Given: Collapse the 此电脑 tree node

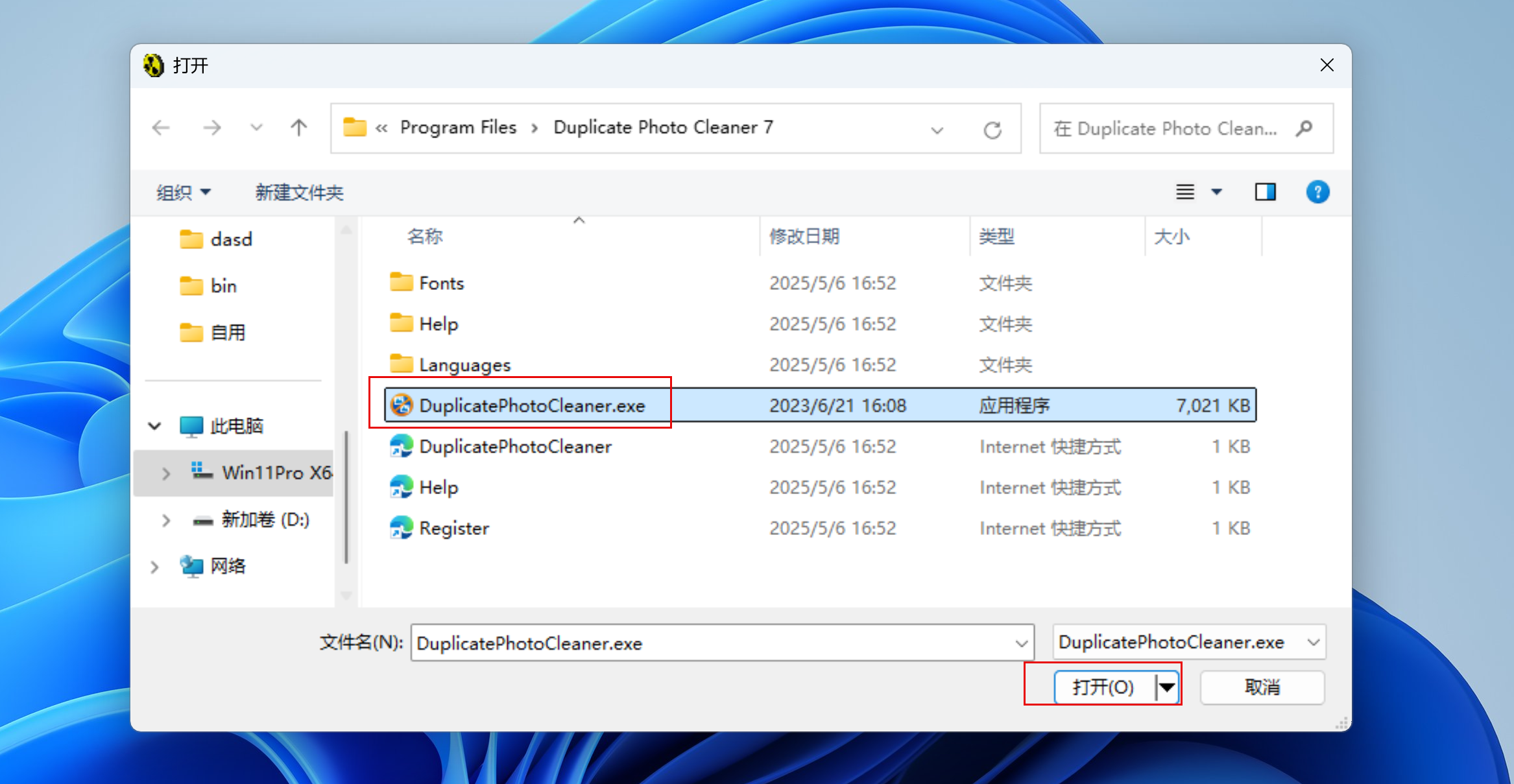Looking at the screenshot, I should (154, 426).
